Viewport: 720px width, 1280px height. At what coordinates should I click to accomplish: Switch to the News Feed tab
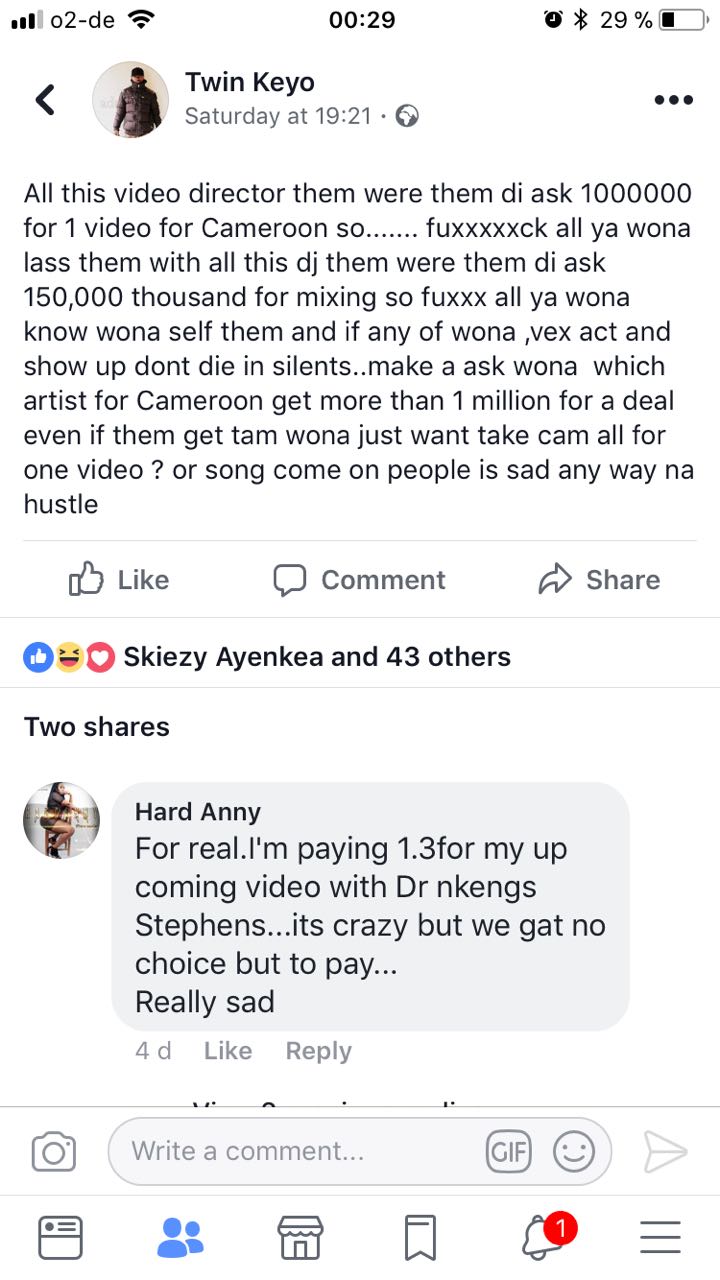(x=60, y=1238)
